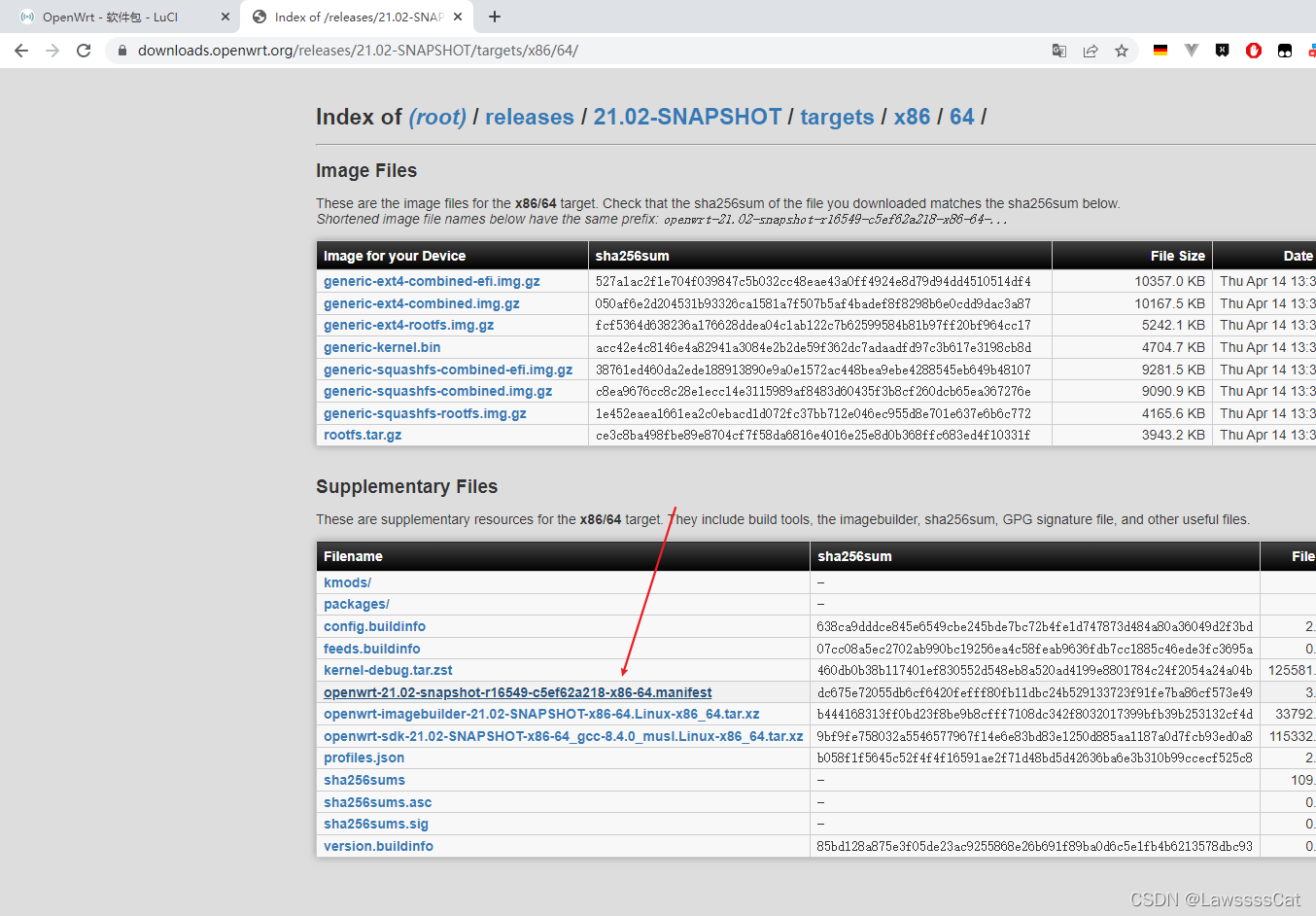This screenshot has width=1316, height=916.
Task: Bookmark this page with the star
Action: pos(1122,51)
